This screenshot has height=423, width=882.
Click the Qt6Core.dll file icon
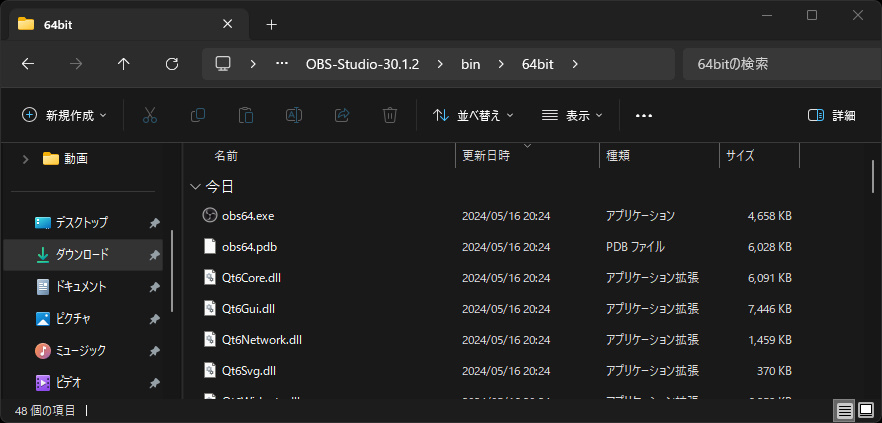click(210, 277)
